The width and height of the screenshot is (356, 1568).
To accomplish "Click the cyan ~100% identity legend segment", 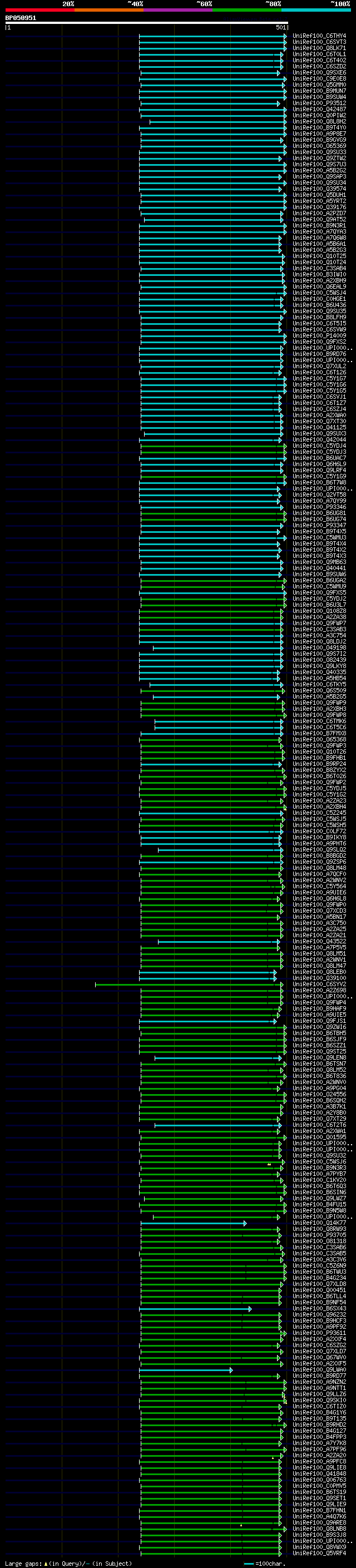I will click(316, 11).
